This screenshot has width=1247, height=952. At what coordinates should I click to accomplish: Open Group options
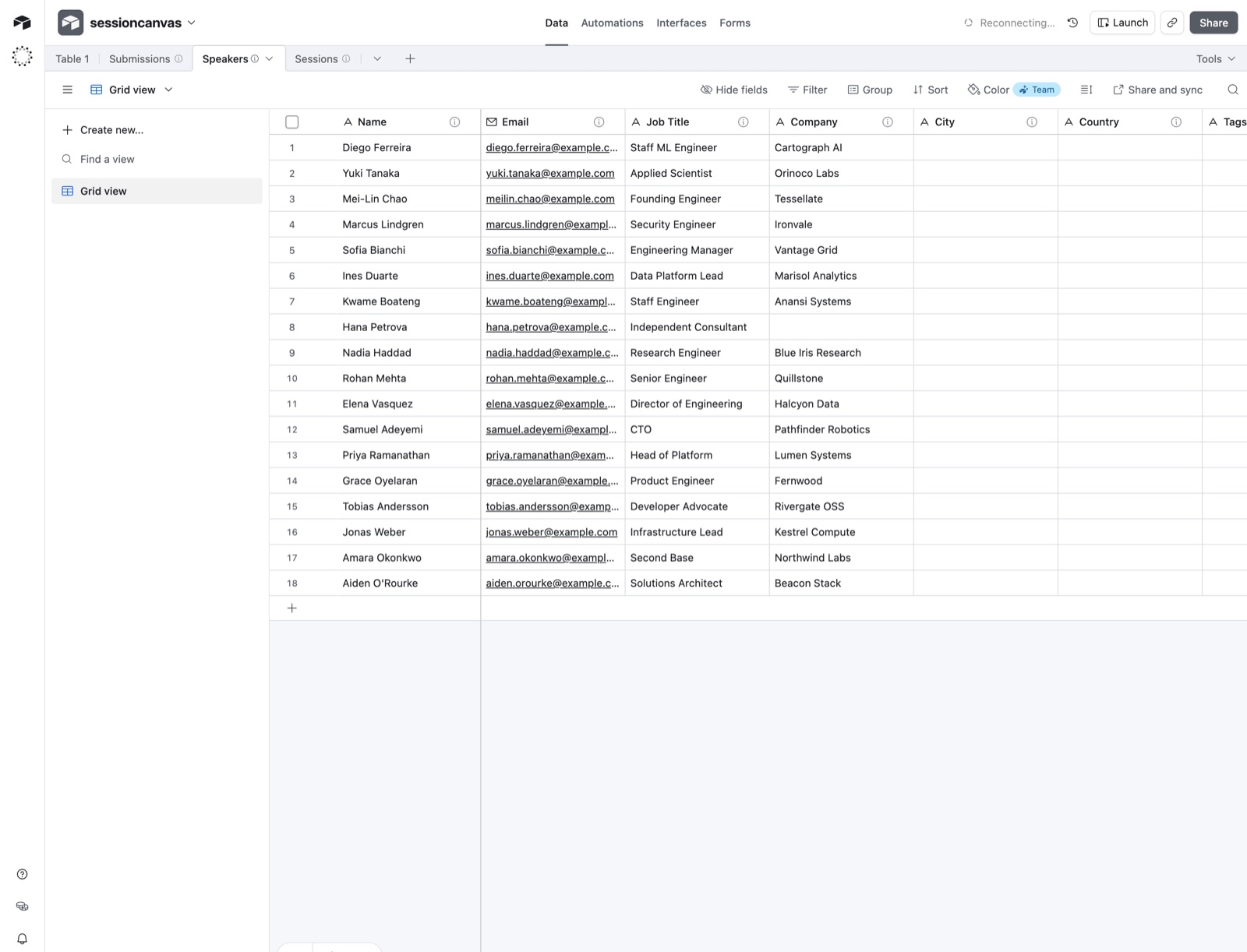(x=870, y=90)
